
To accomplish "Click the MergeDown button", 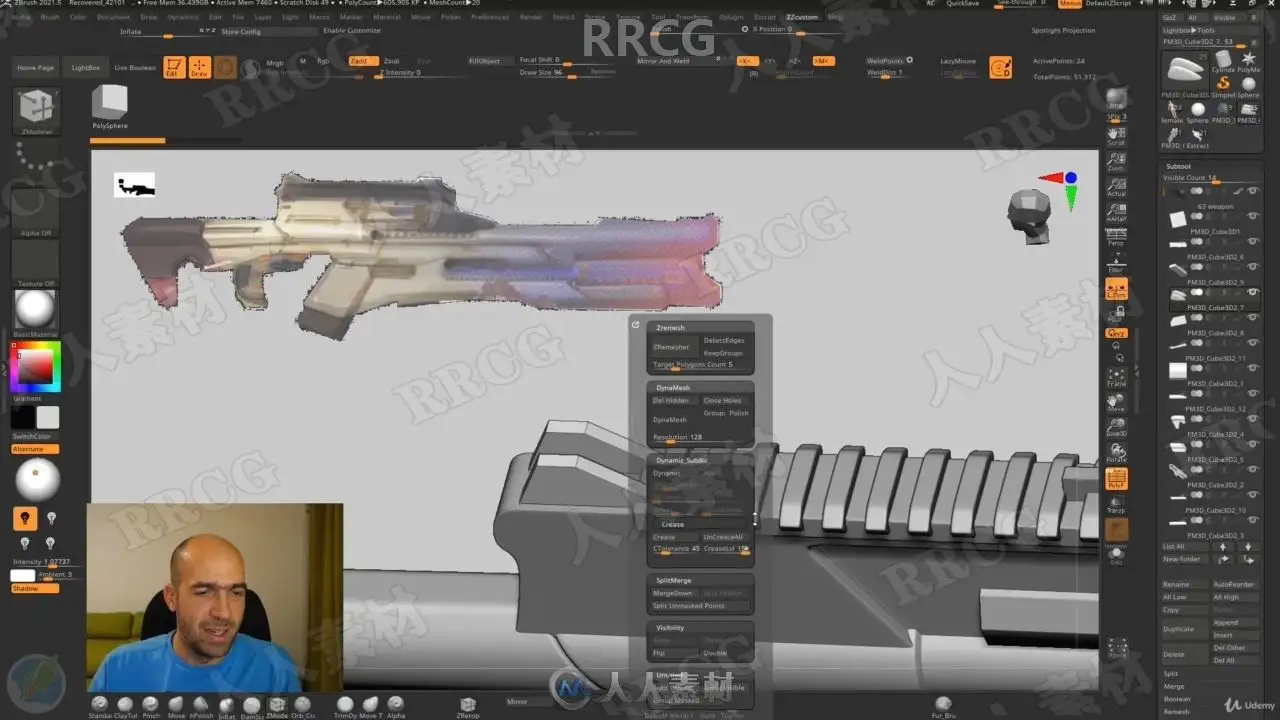I will pyautogui.click(x=673, y=593).
